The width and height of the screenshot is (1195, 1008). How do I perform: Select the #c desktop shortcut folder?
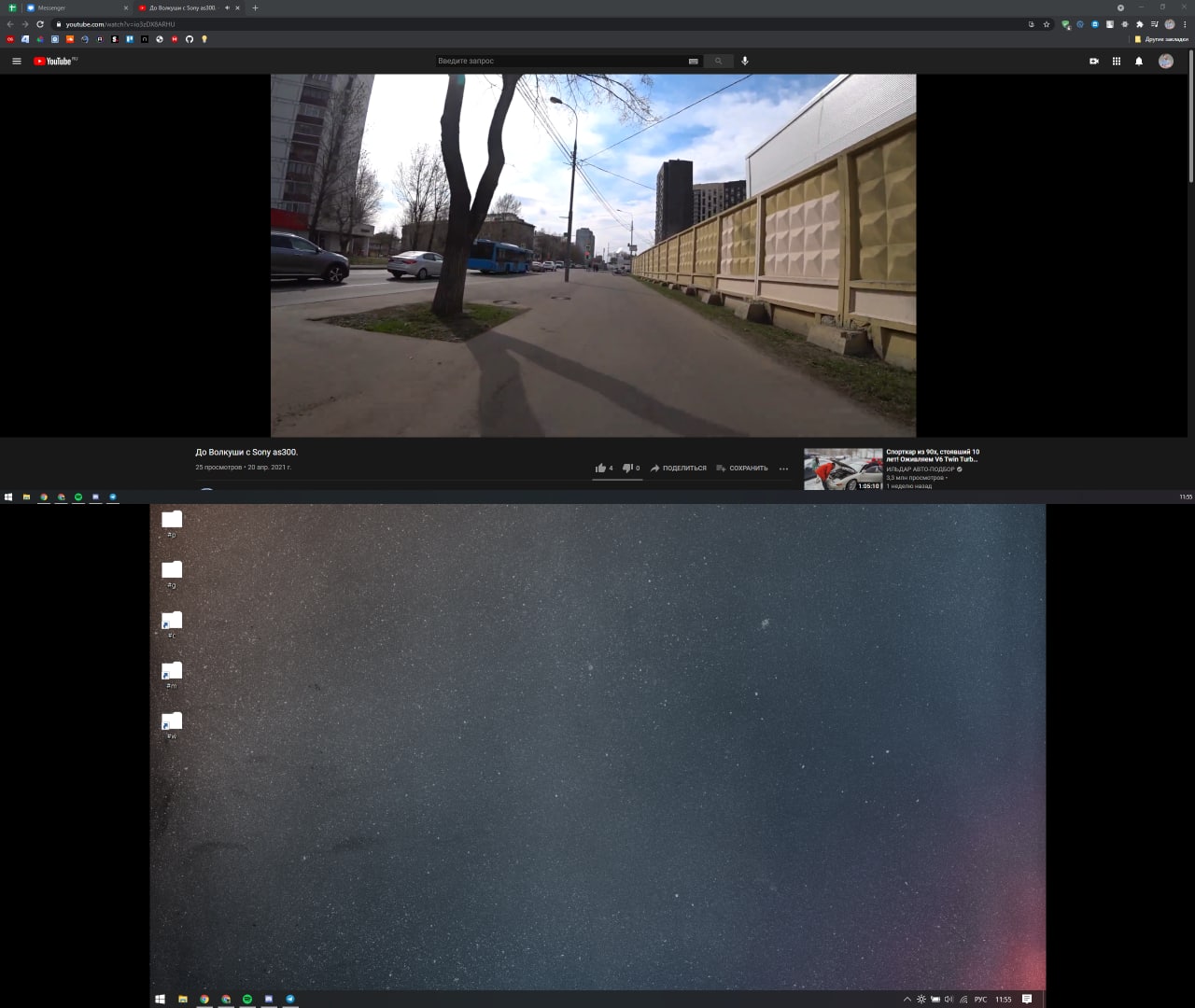172,624
